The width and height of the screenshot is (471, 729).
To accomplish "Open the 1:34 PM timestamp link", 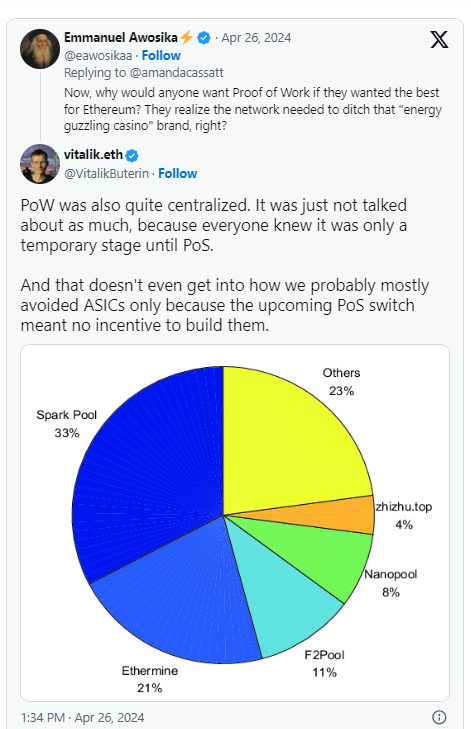I will tap(83, 717).
